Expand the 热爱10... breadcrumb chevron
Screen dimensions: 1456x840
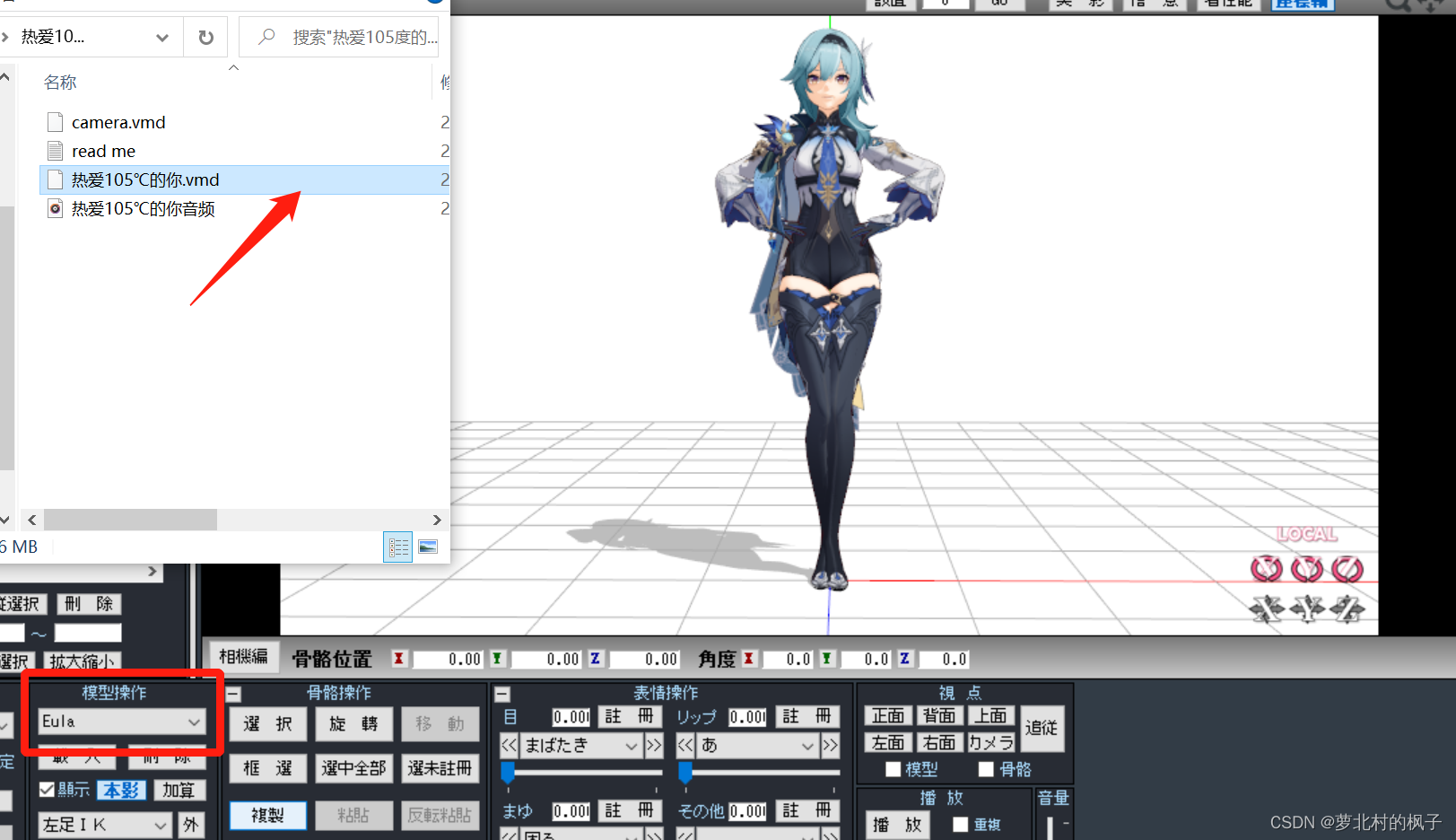point(5,37)
